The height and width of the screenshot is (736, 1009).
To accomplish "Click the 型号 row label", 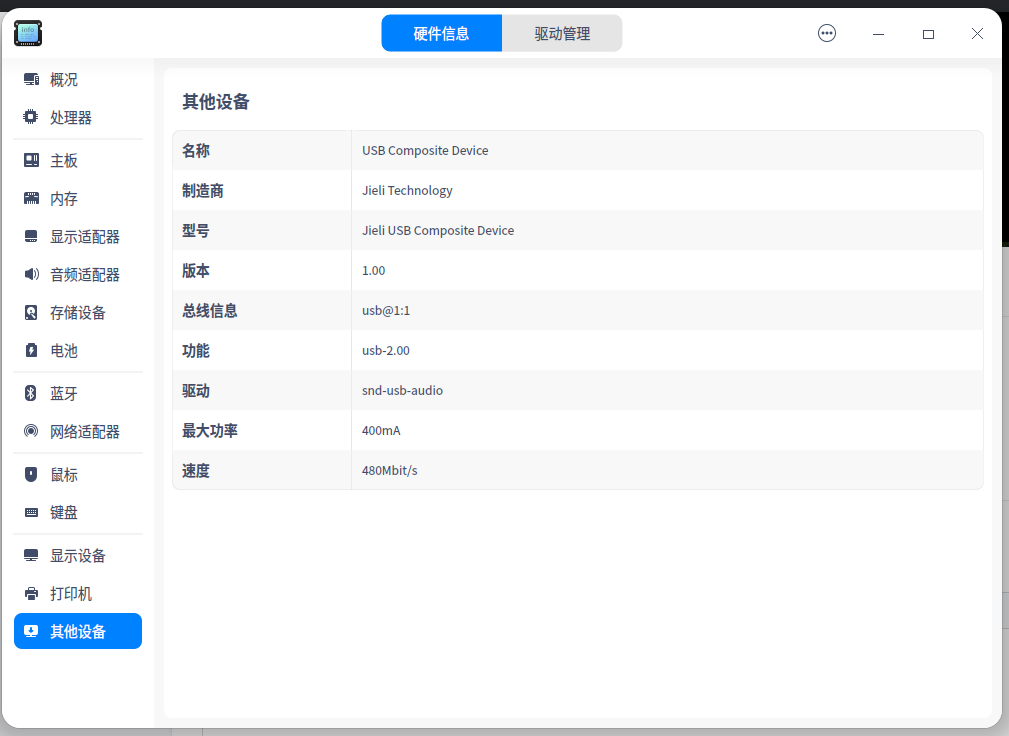I will 196,230.
